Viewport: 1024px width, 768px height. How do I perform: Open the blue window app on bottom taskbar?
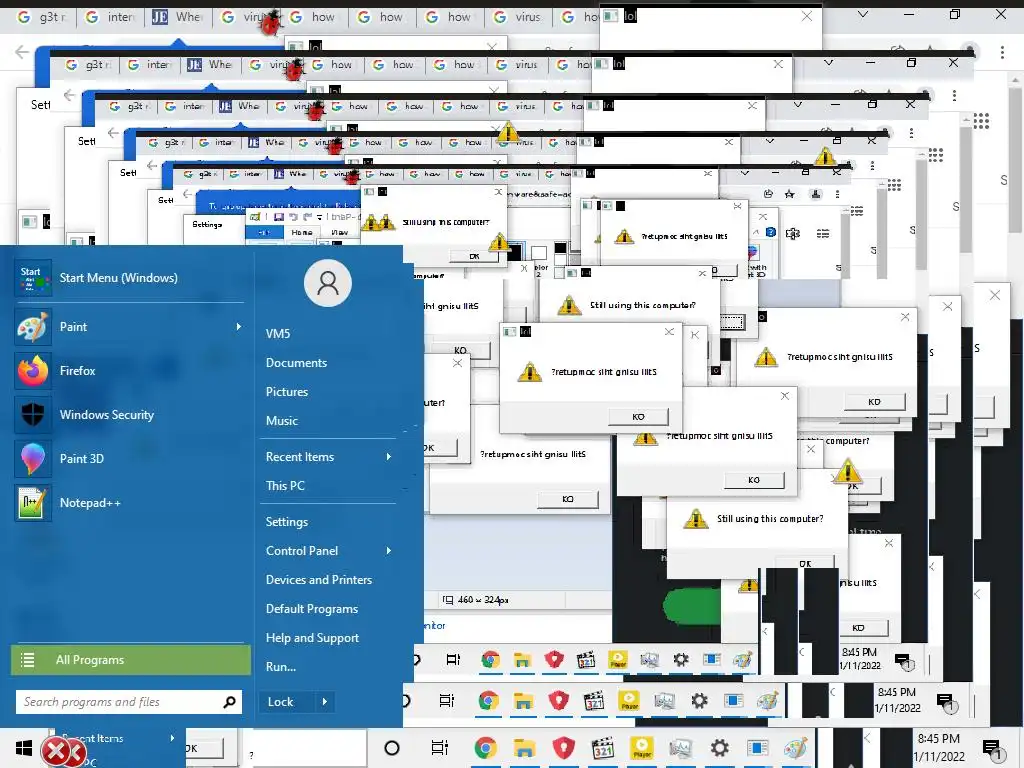point(758,748)
